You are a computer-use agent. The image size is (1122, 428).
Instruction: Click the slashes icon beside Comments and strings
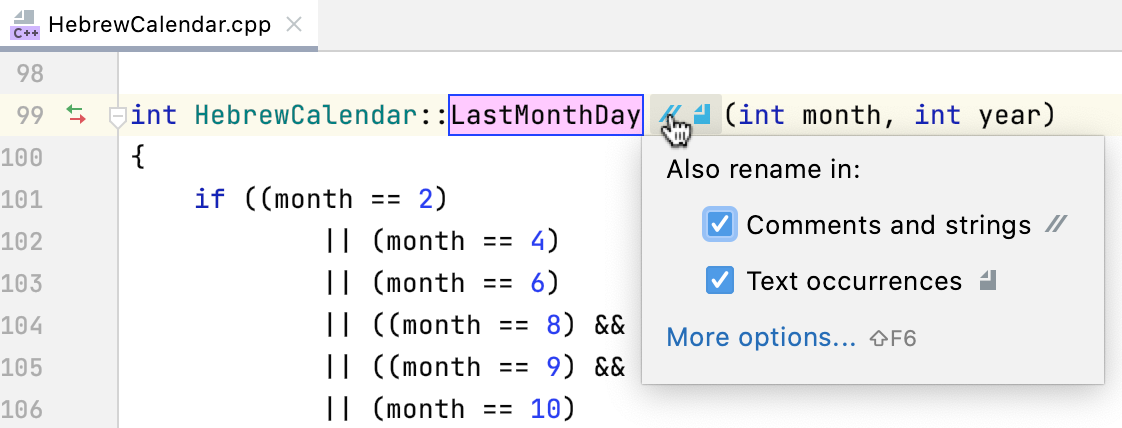(1055, 225)
